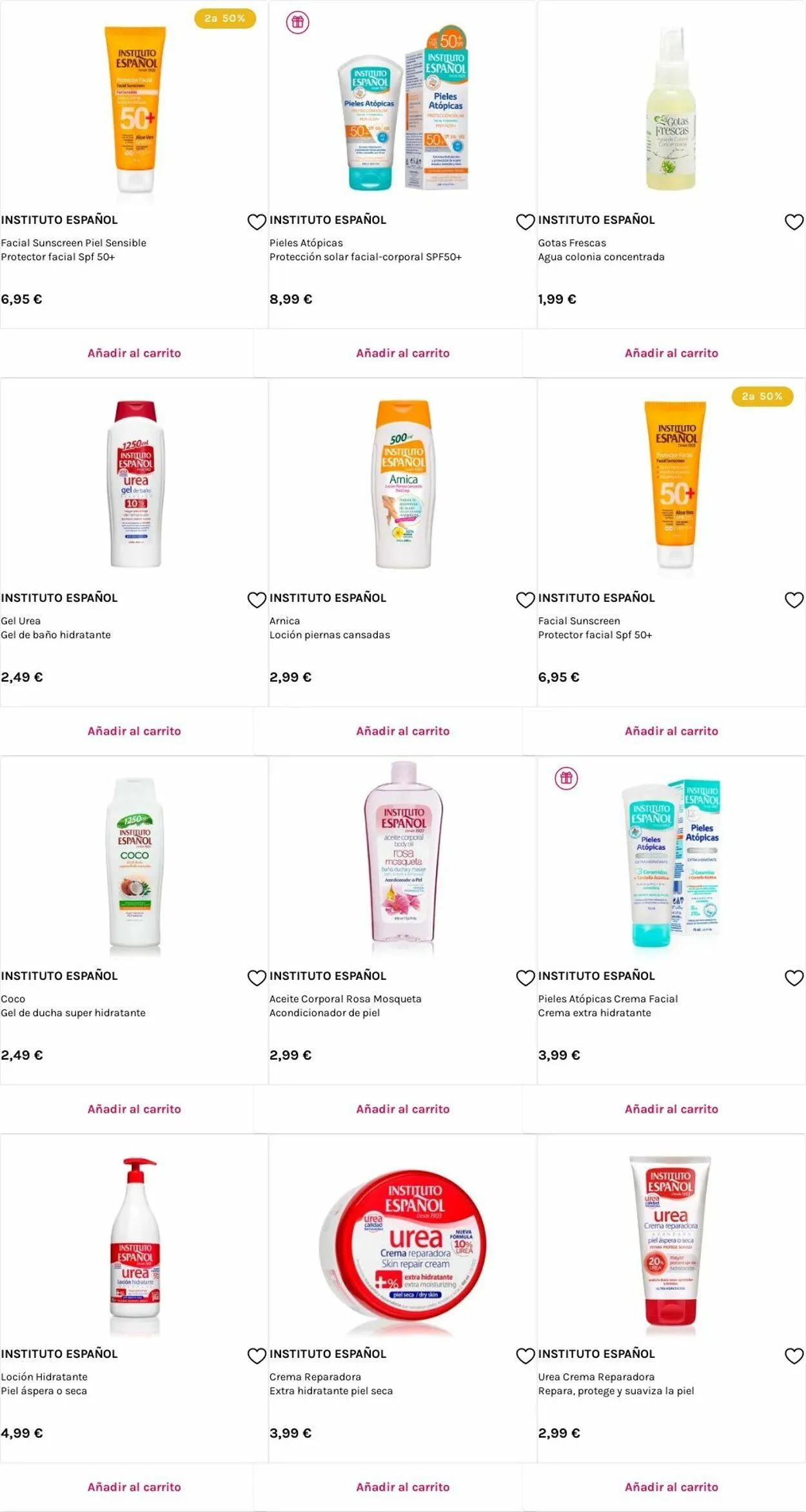Add Gotas Frescas cologne to cart

point(671,353)
